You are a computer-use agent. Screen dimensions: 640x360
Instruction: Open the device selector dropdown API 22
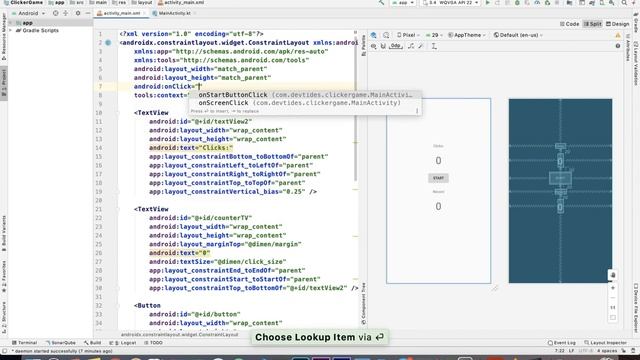[451, 2]
